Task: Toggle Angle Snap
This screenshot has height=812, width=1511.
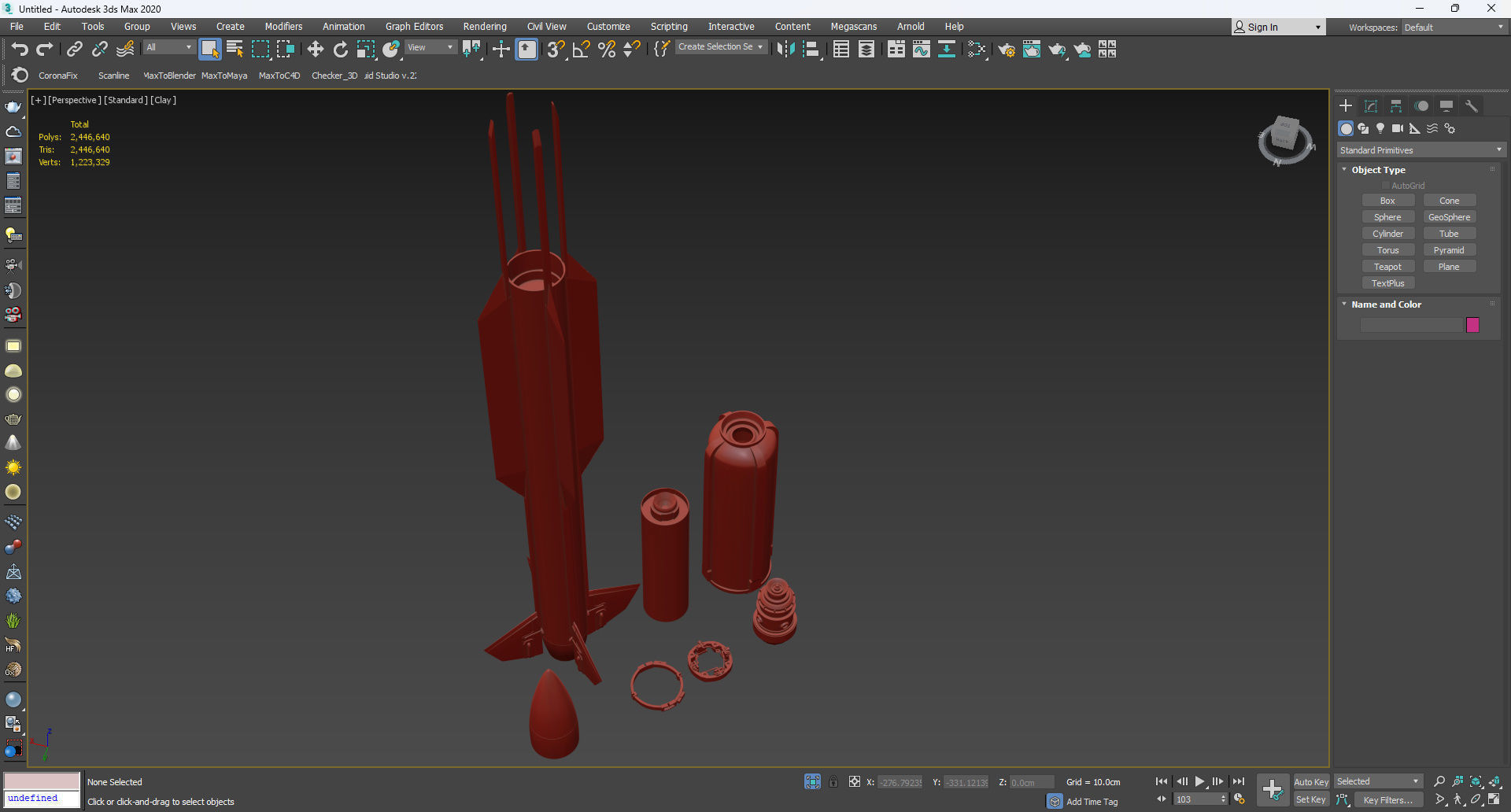Action: click(582, 50)
